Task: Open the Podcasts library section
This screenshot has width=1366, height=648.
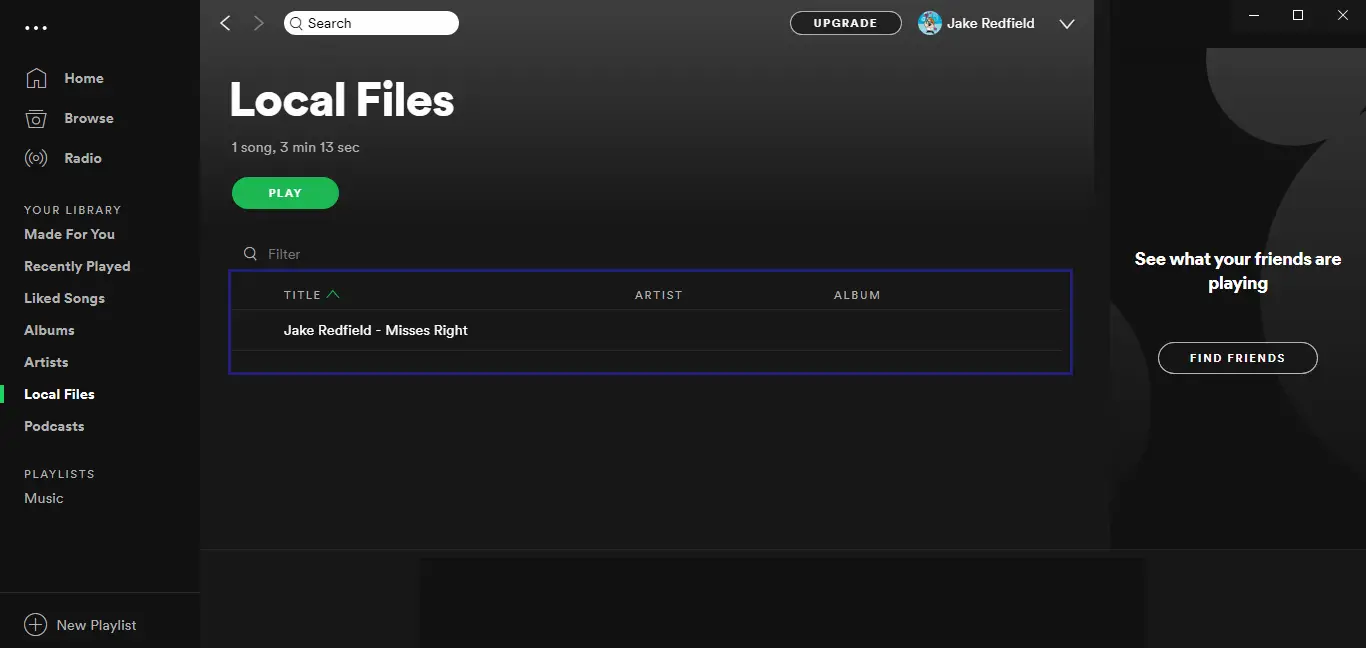Action: pos(54,426)
